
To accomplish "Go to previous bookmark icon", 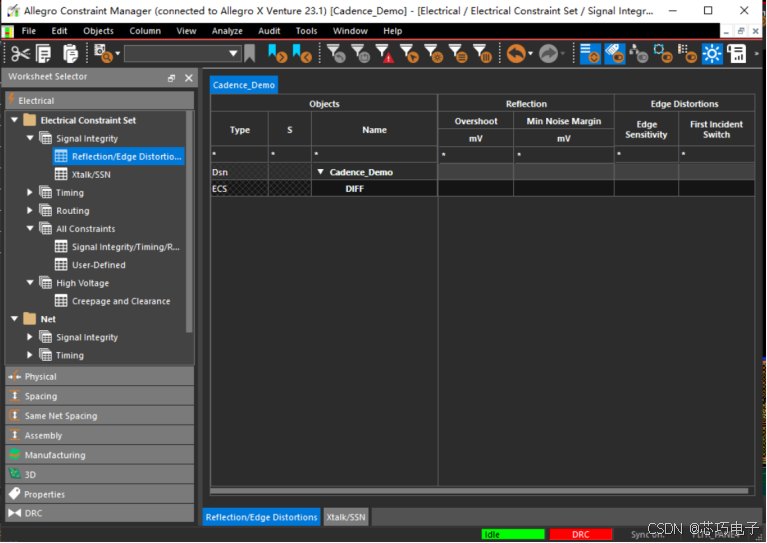I will pyautogui.click(x=302, y=53).
